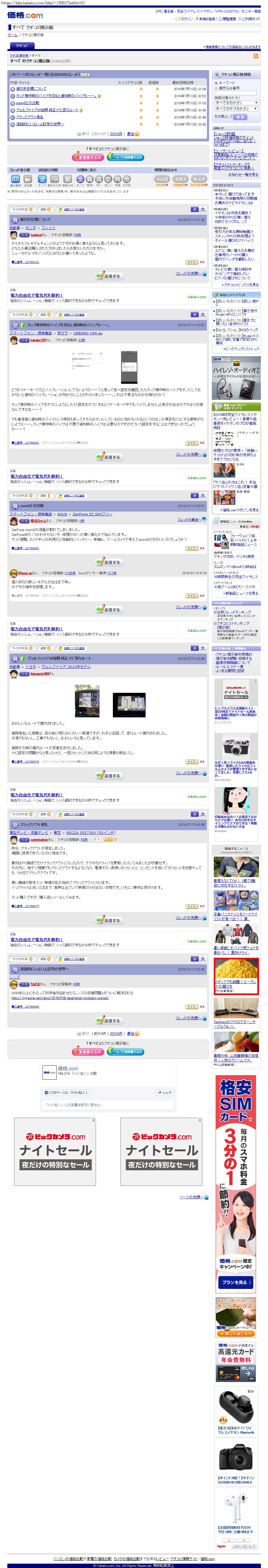This screenshot has height=1568, width=268.
Task: Open the お知らせ一覧を見る link
Action: 243,175
